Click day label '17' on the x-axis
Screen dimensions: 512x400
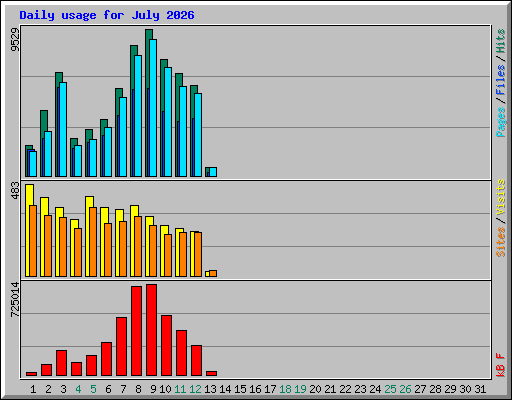[x=270, y=389]
